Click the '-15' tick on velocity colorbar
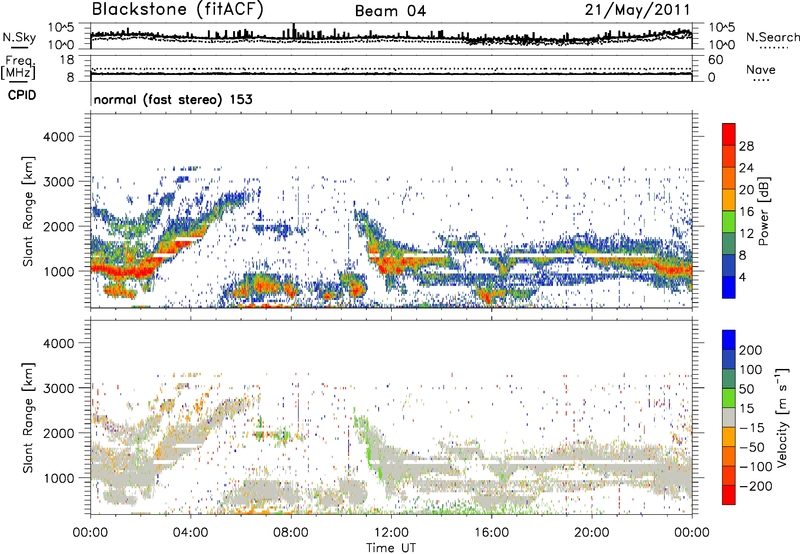Screen dimensions: 800x554 click(752, 427)
